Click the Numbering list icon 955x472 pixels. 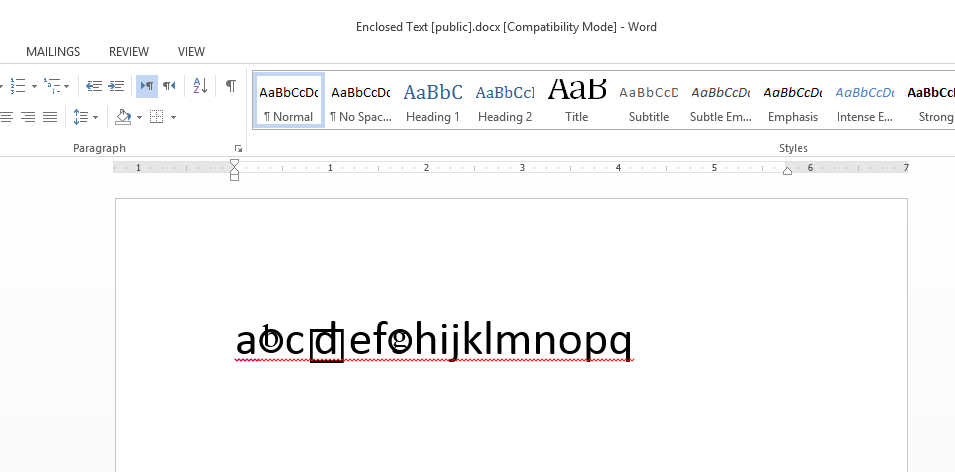point(17,86)
